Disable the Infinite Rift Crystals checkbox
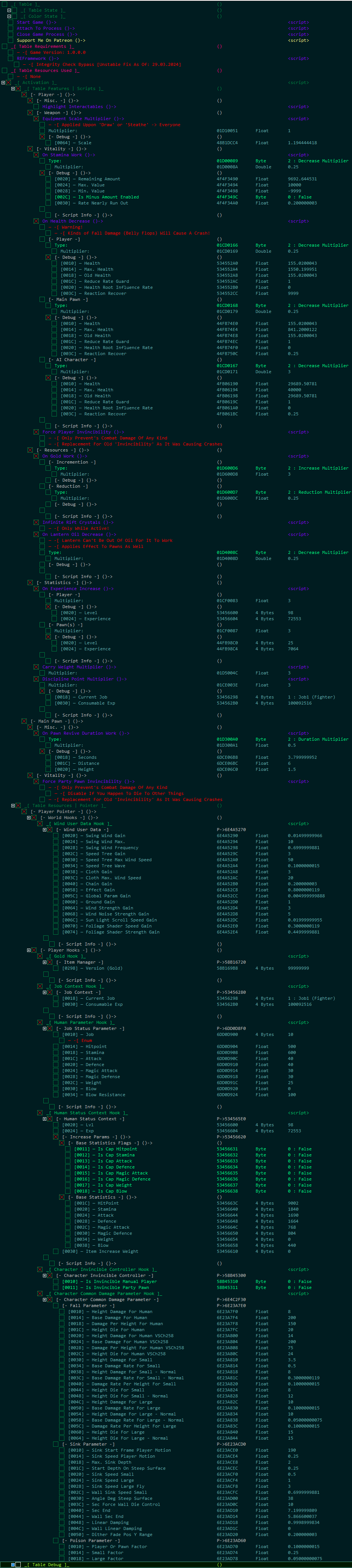The width and height of the screenshot is (352, 1568). pyautogui.click(x=36, y=522)
